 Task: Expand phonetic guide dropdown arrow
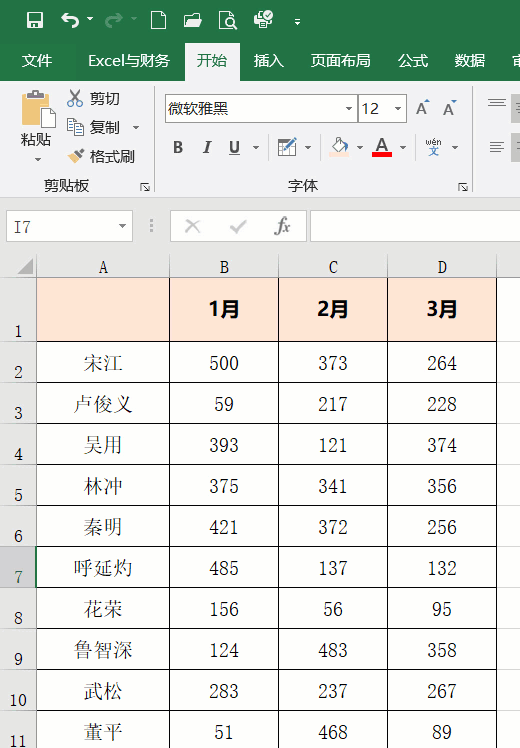coord(455,147)
